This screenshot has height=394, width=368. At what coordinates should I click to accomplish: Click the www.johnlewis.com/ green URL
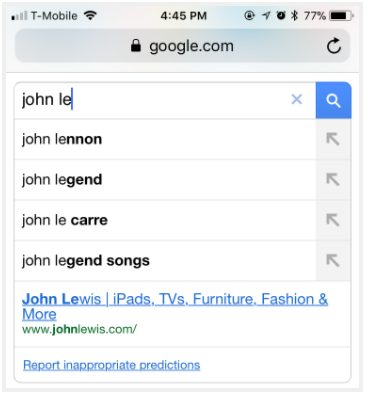tap(79, 329)
